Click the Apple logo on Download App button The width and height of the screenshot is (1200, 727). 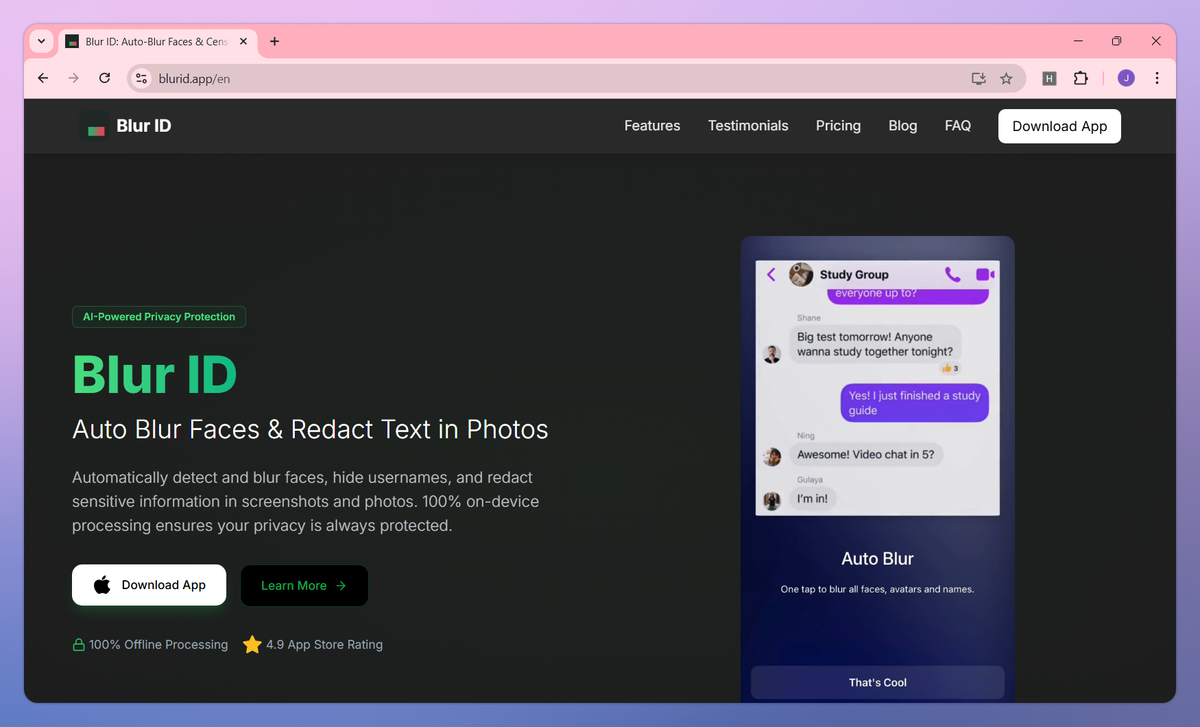103,584
